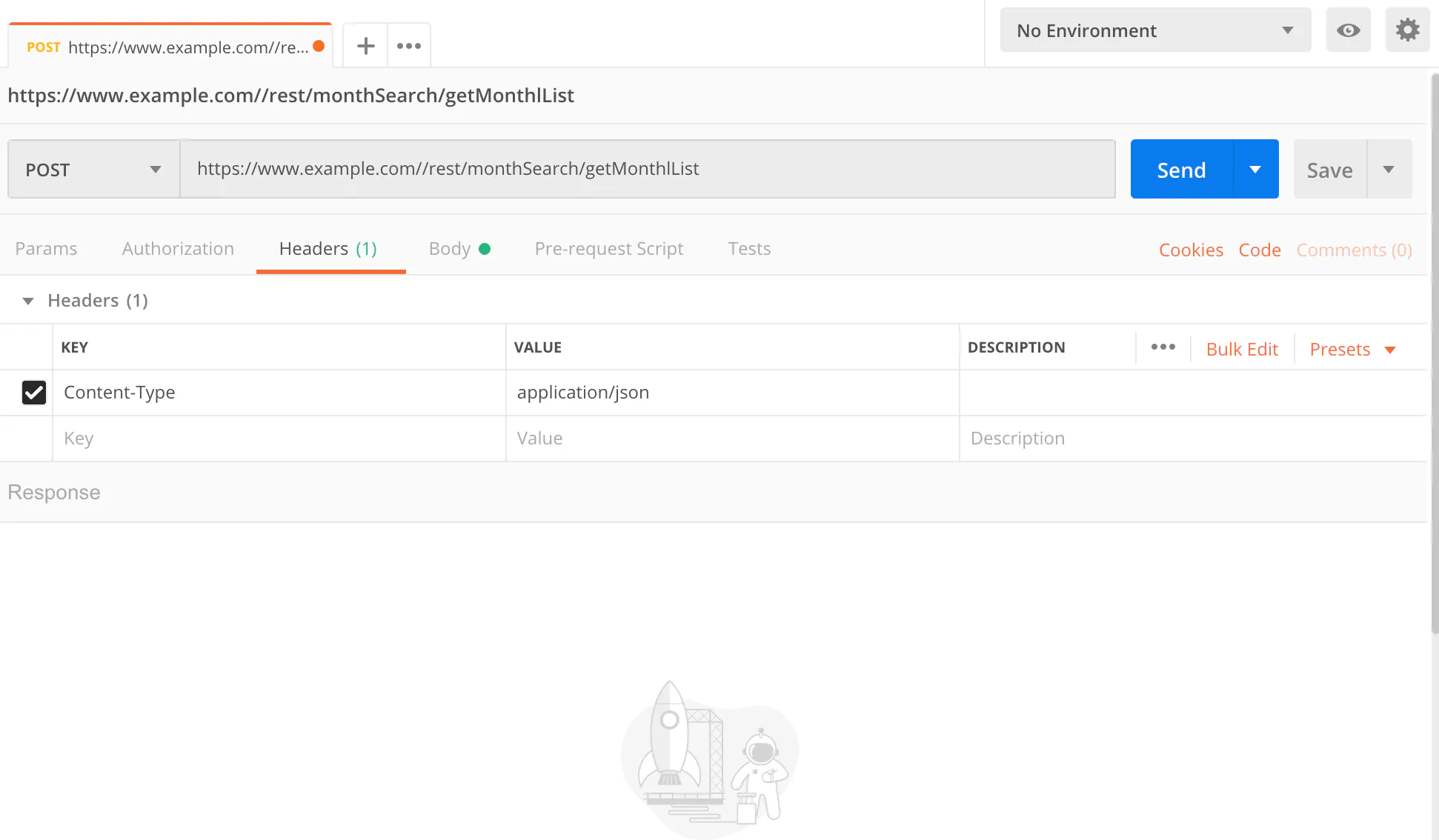This screenshot has height=840, width=1439.
Task: Open the Cookies link
Action: (x=1191, y=250)
